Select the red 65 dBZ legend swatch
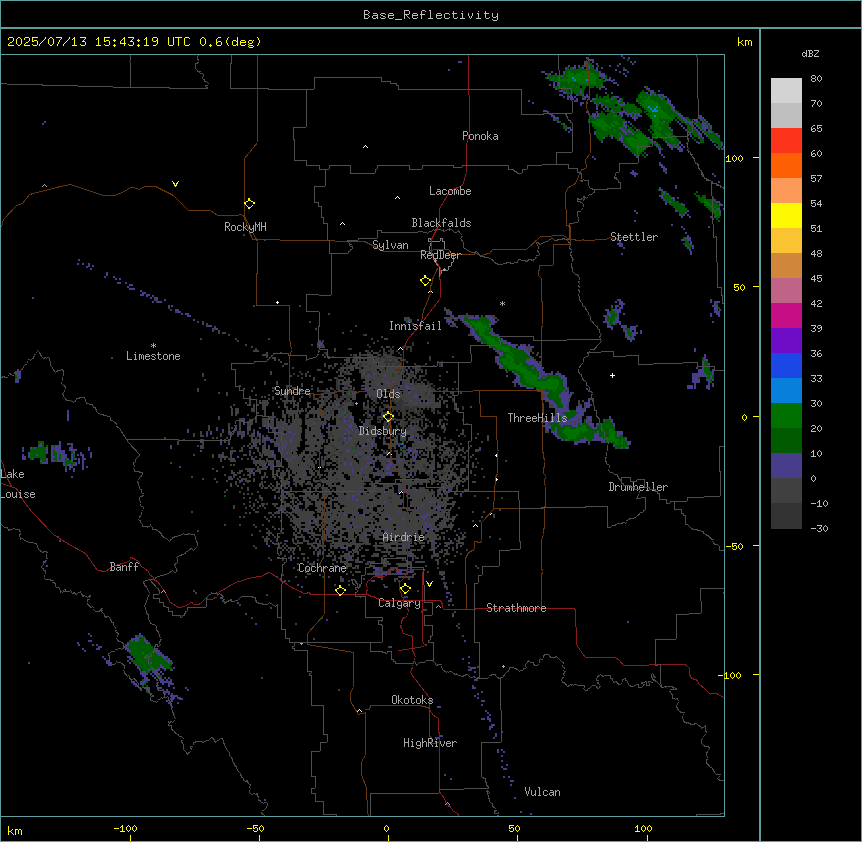Viewport: 862px width, 842px height. tap(786, 140)
